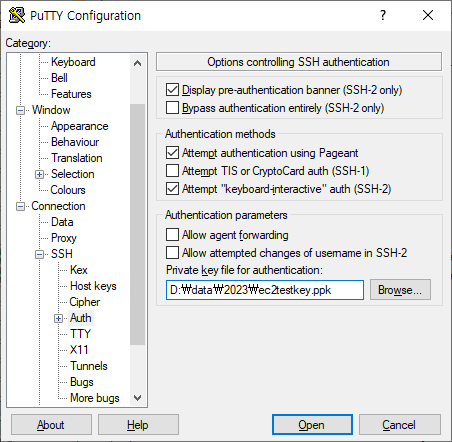This screenshot has width=452, height=442.
Task: Select SSH category
Action: [x=62, y=254]
